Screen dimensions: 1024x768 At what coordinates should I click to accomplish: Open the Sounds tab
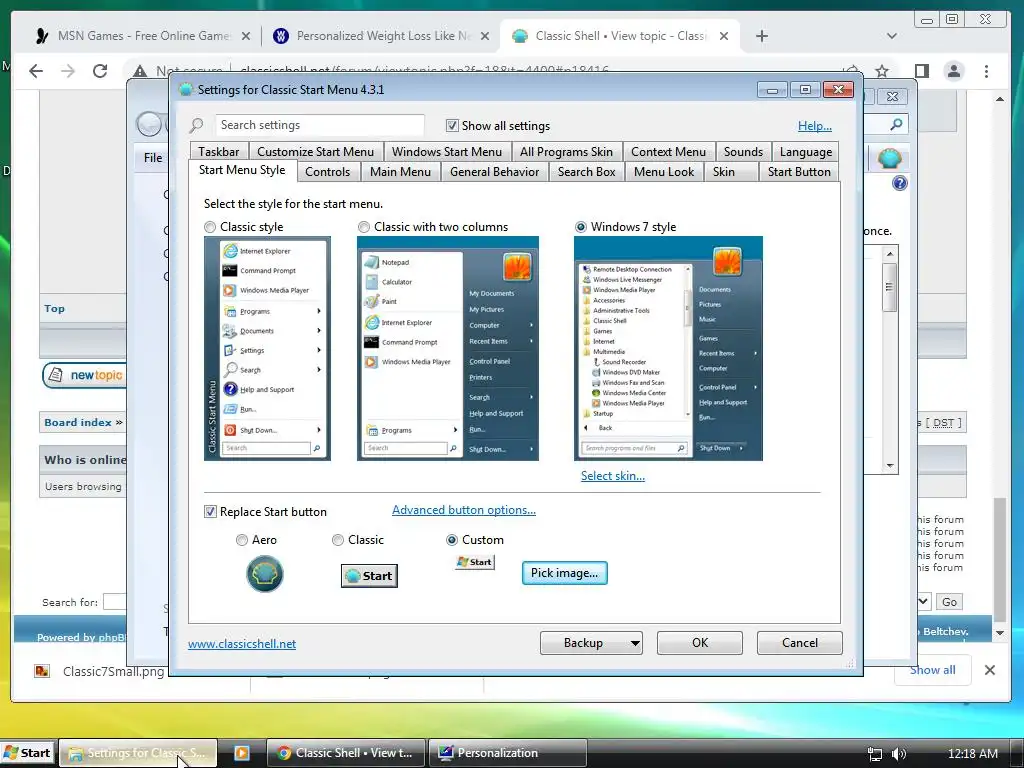[743, 152]
